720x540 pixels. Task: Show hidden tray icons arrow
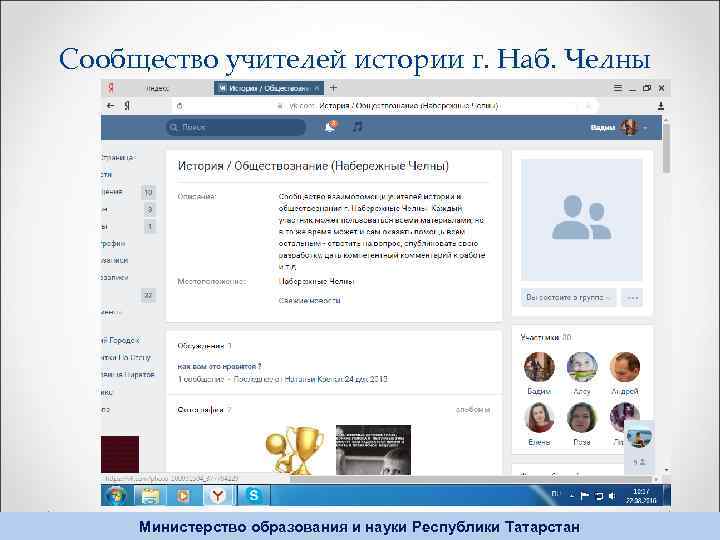pyautogui.click(x=572, y=496)
